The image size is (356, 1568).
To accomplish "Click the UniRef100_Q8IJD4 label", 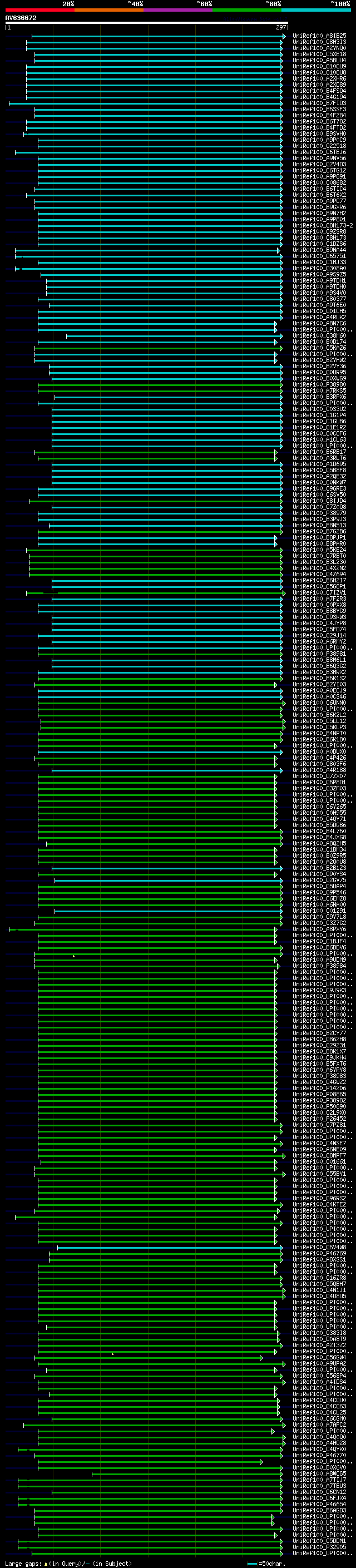I will [319, 501].
